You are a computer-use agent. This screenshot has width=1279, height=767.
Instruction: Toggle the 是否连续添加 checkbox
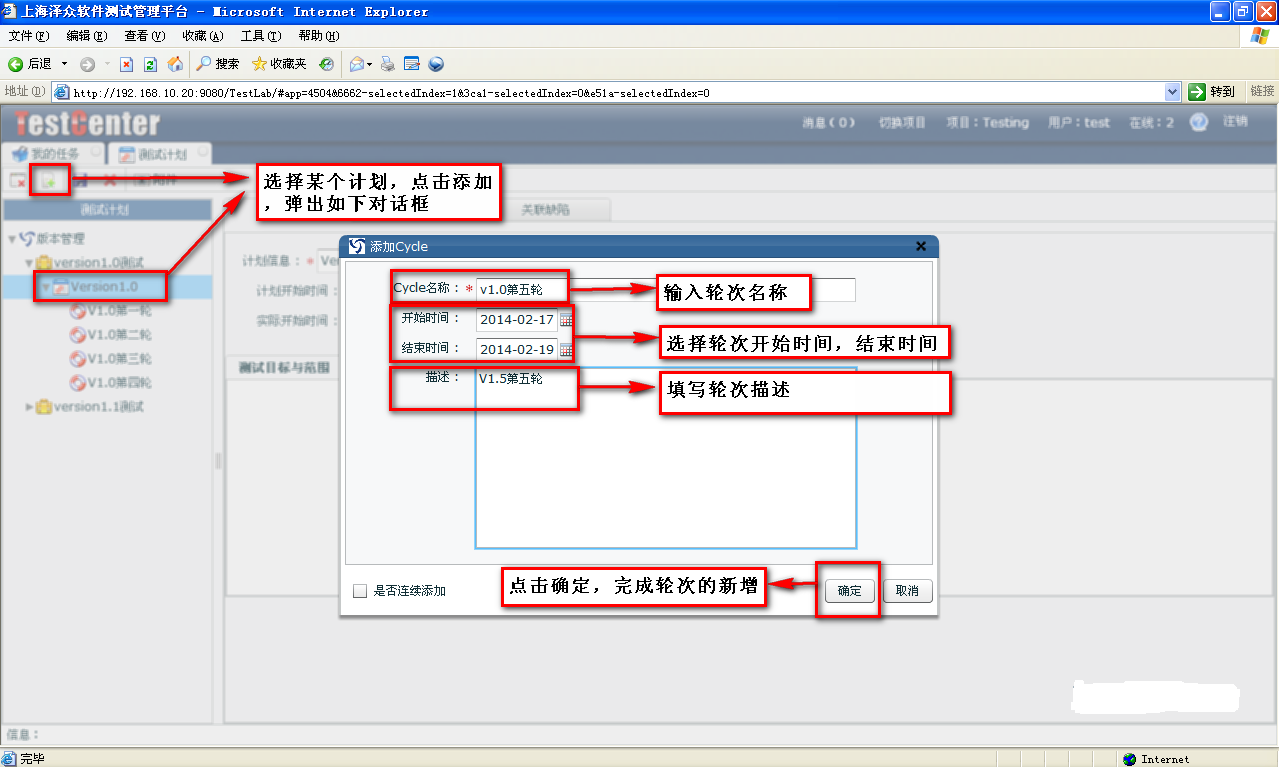click(360, 591)
